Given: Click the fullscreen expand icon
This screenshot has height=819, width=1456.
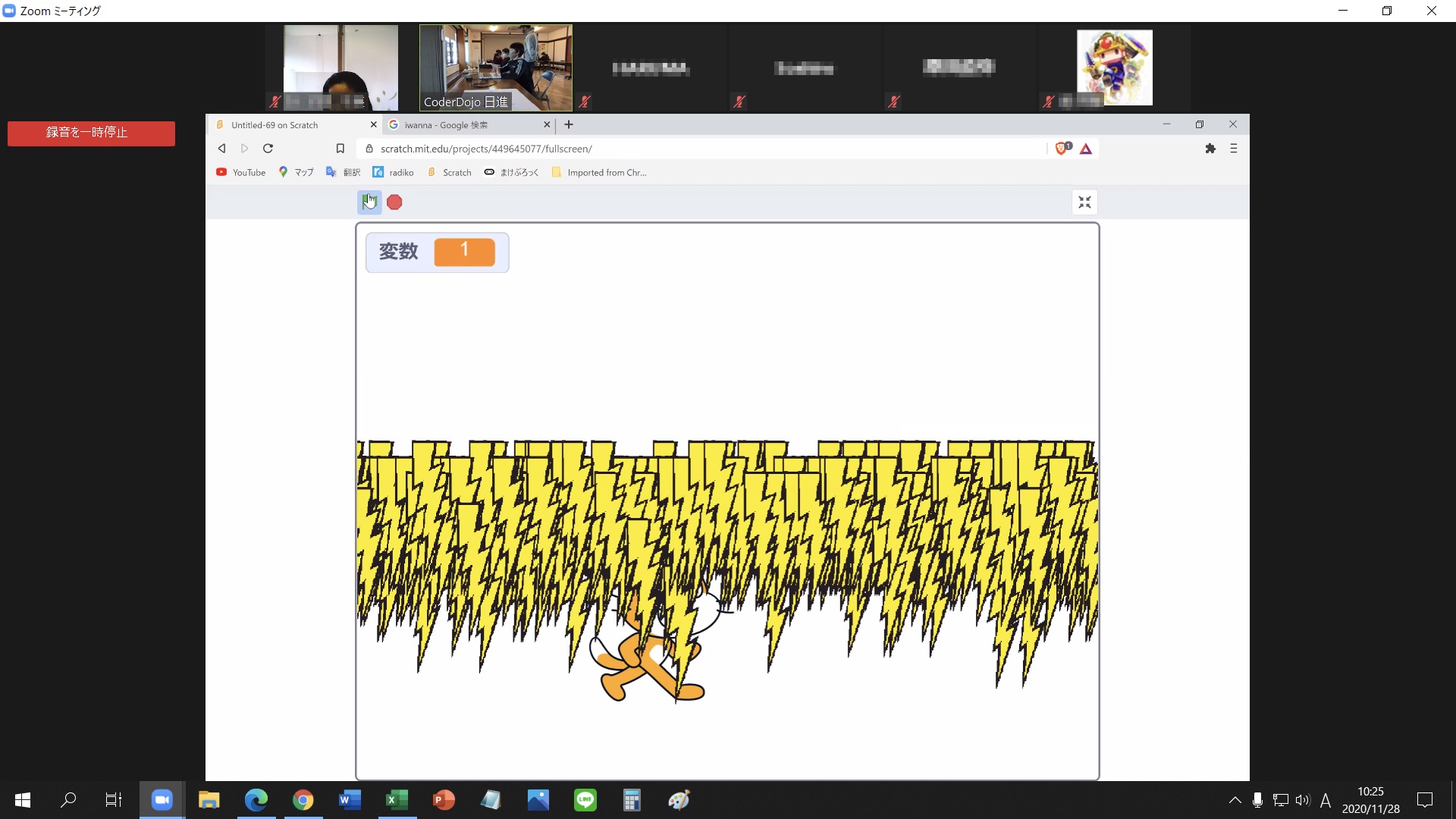Looking at the screenshot, I should pos(1085,202).
